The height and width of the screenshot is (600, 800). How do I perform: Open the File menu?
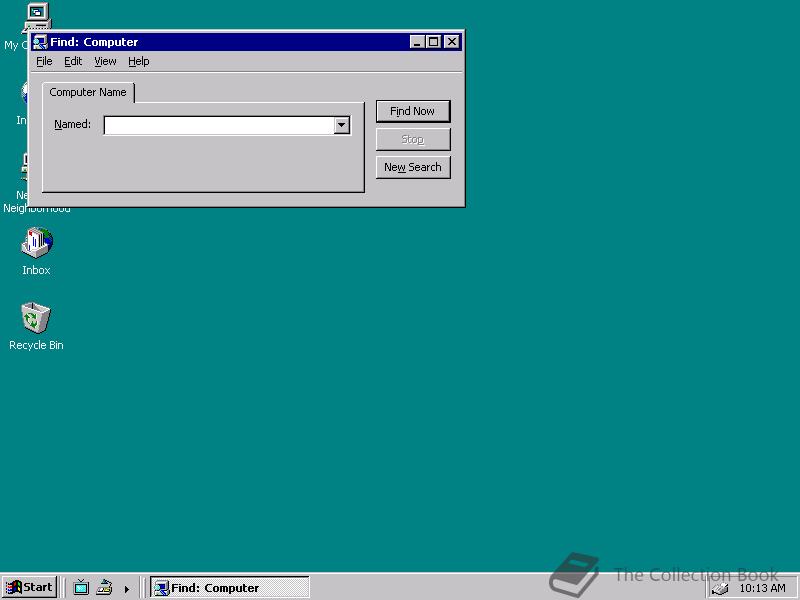pyautogui.click(x=44, y=61)
